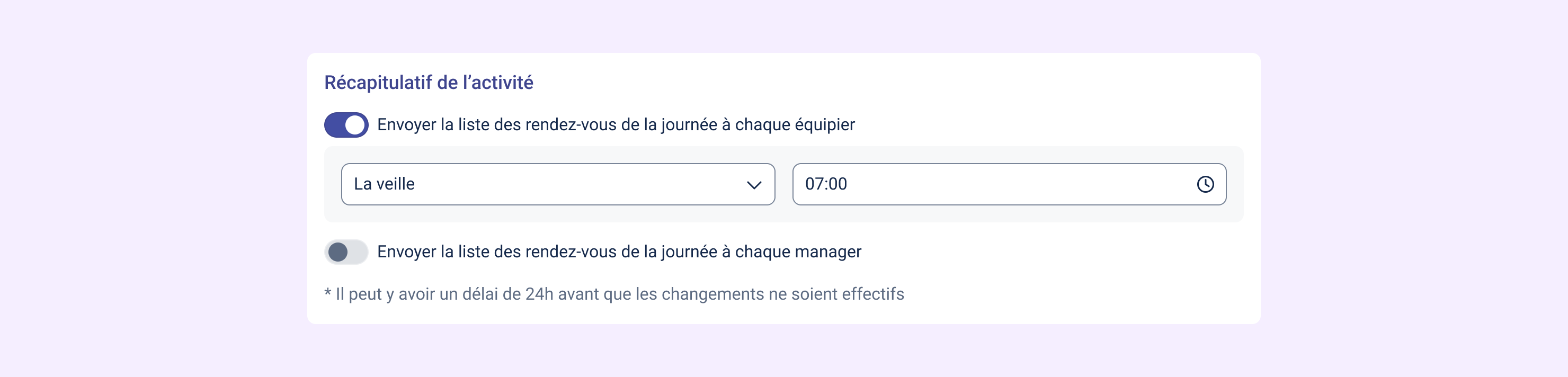Click the white knob of the équipier switch

pos(355,124)
